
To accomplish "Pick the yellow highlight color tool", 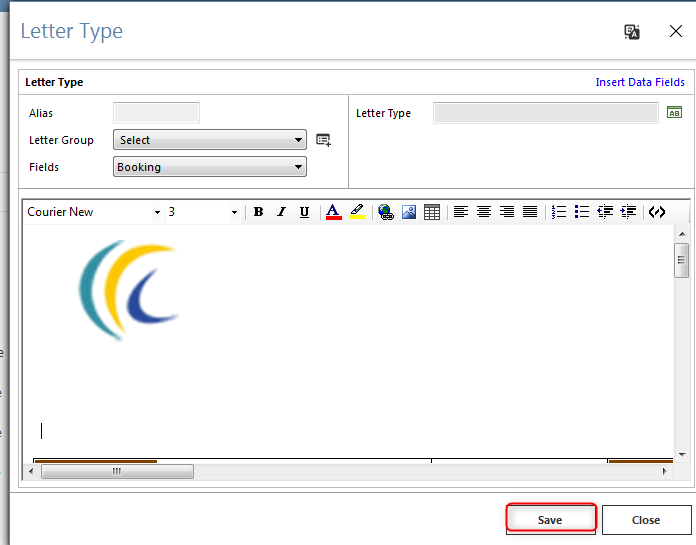I will (357, 212).
